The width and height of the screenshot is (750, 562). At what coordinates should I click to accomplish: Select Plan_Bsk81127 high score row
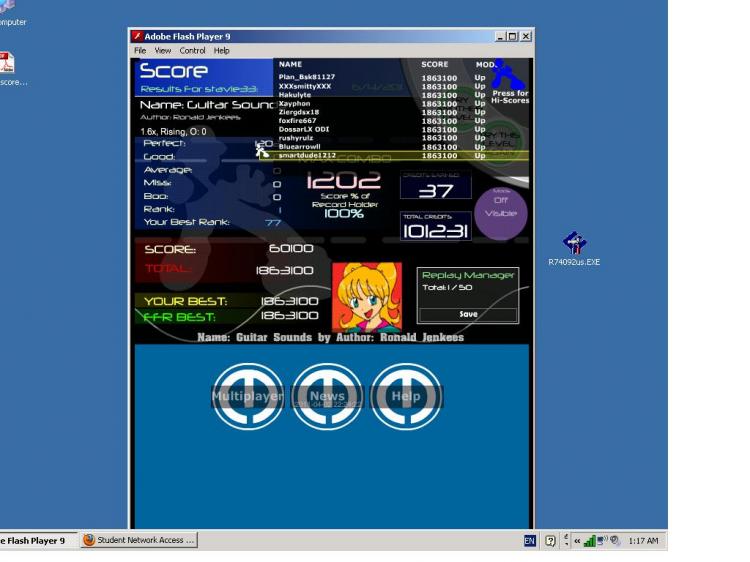381,77
